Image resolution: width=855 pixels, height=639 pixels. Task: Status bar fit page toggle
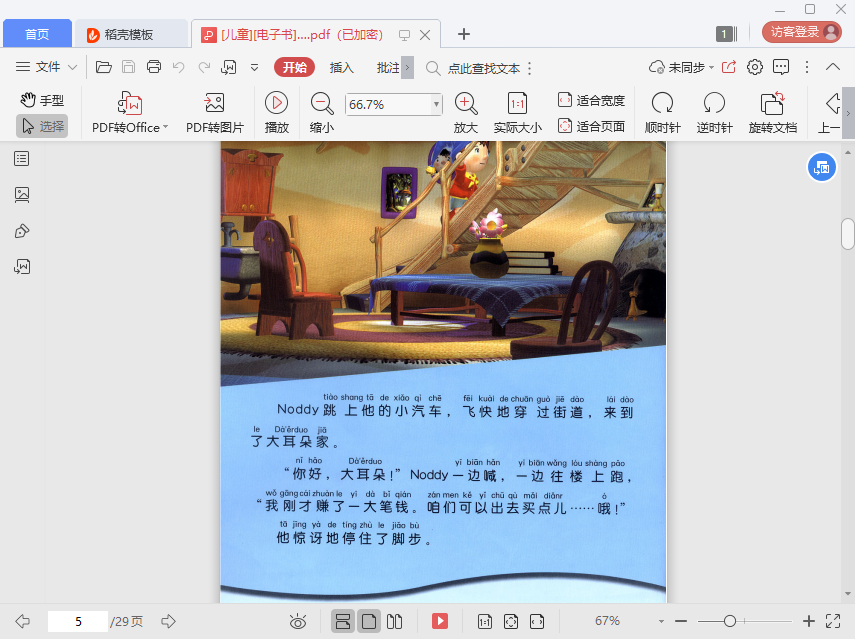click(511, 621)
